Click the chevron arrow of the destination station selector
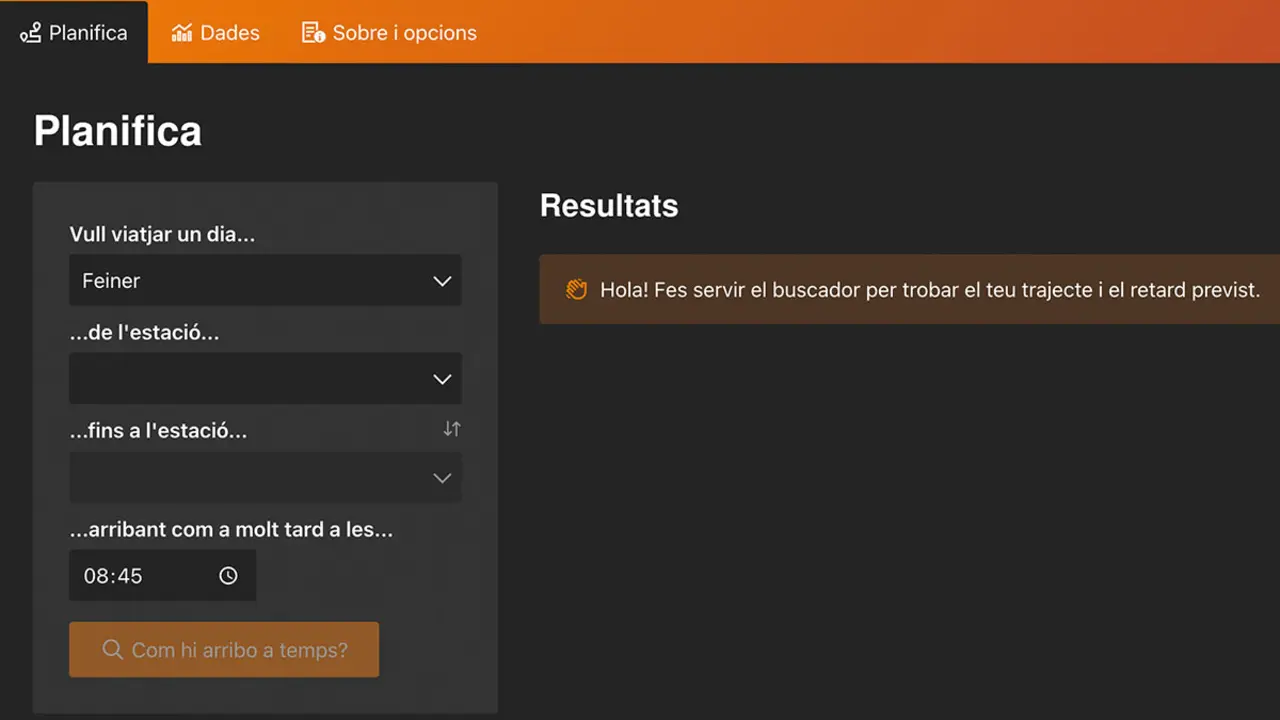The height and width of the screenshot is (720, 1280). [442, 478]
